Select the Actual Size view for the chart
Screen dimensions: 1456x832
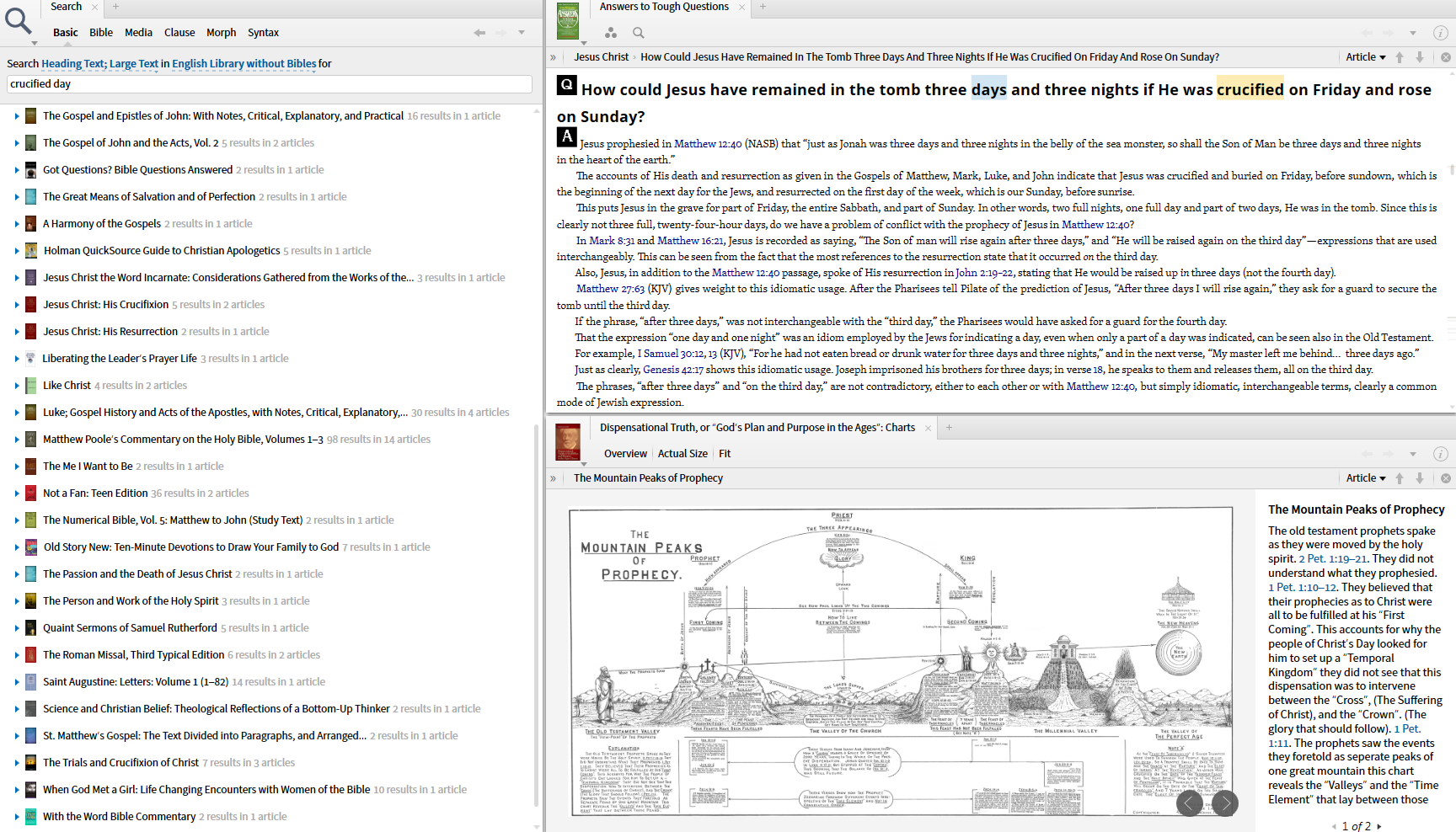(x=682, y=454)
